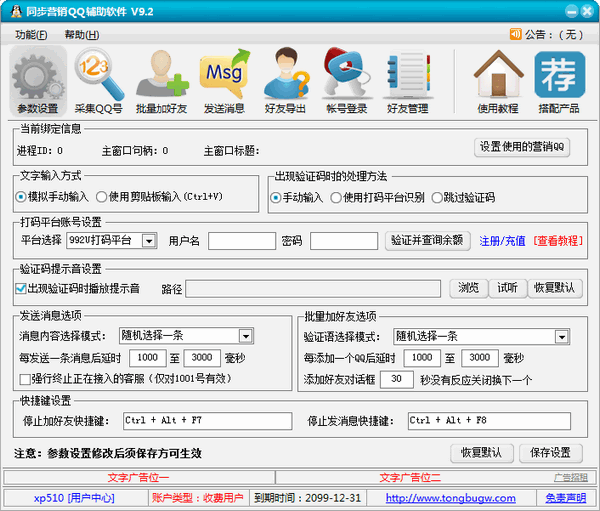This screenshot has width=600, height=511.
Task: Open 验证语选择模式 dropdown
Action: tap(562, 337)
